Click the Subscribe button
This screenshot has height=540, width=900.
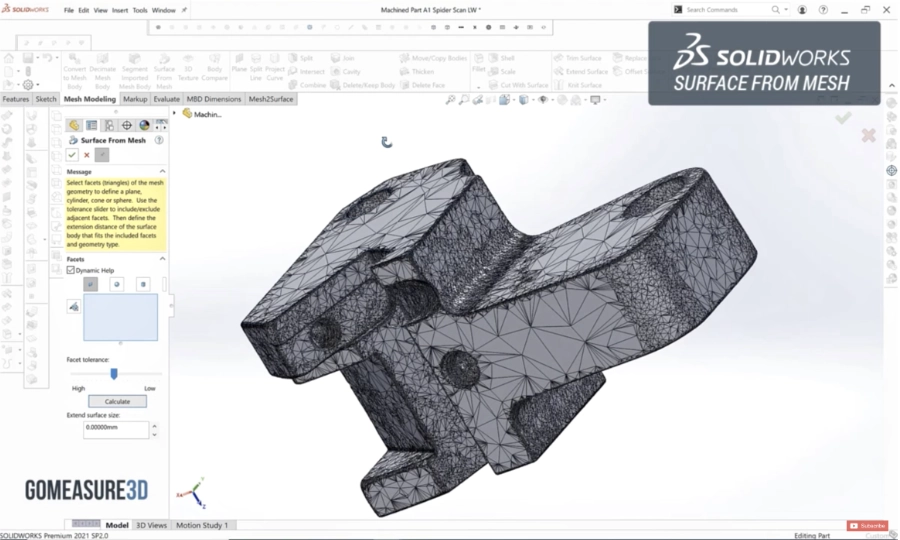click(867, 525)
